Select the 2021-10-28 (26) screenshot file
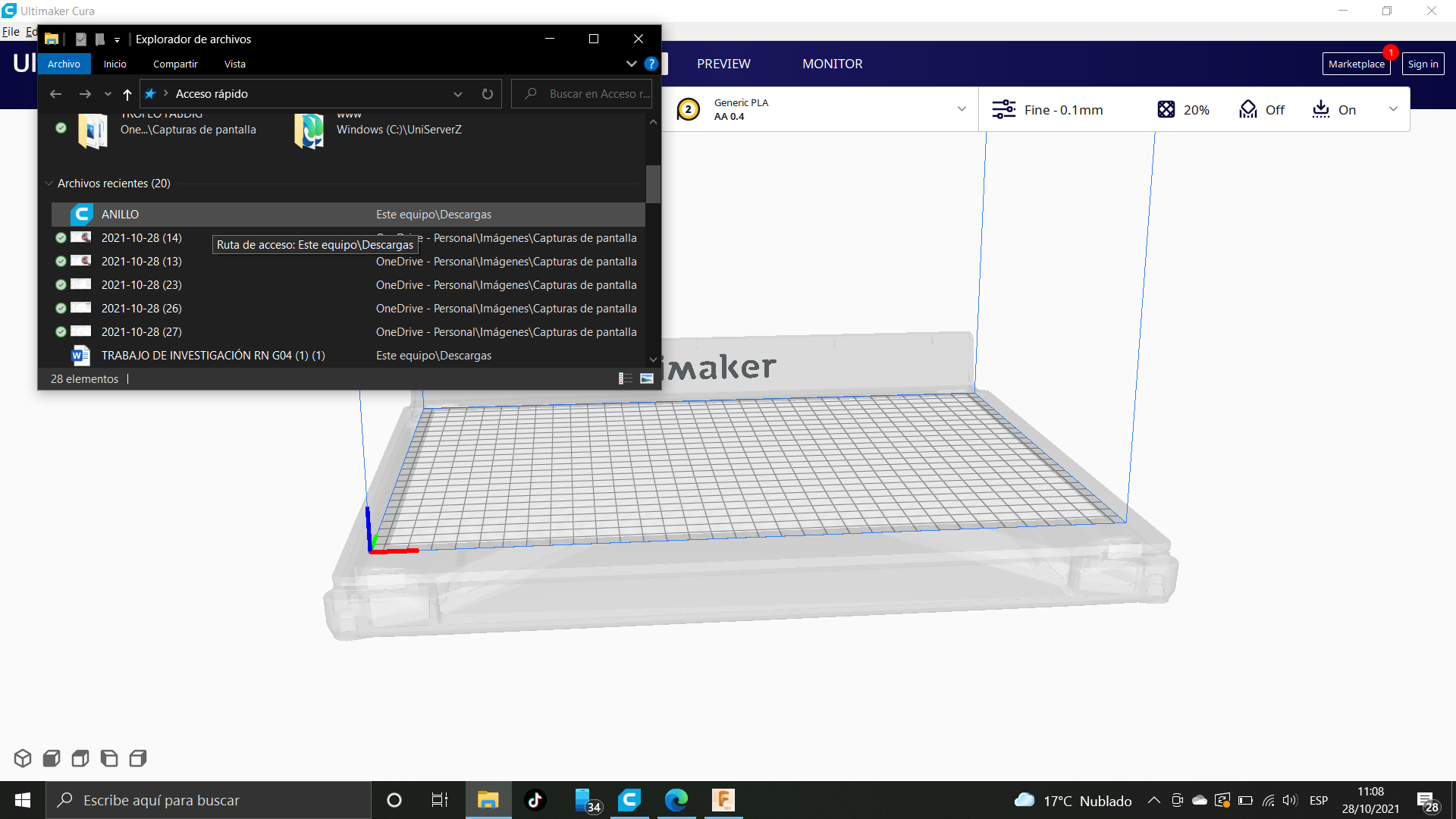Screen dimensions: 1456x819 tap(348, 309)
